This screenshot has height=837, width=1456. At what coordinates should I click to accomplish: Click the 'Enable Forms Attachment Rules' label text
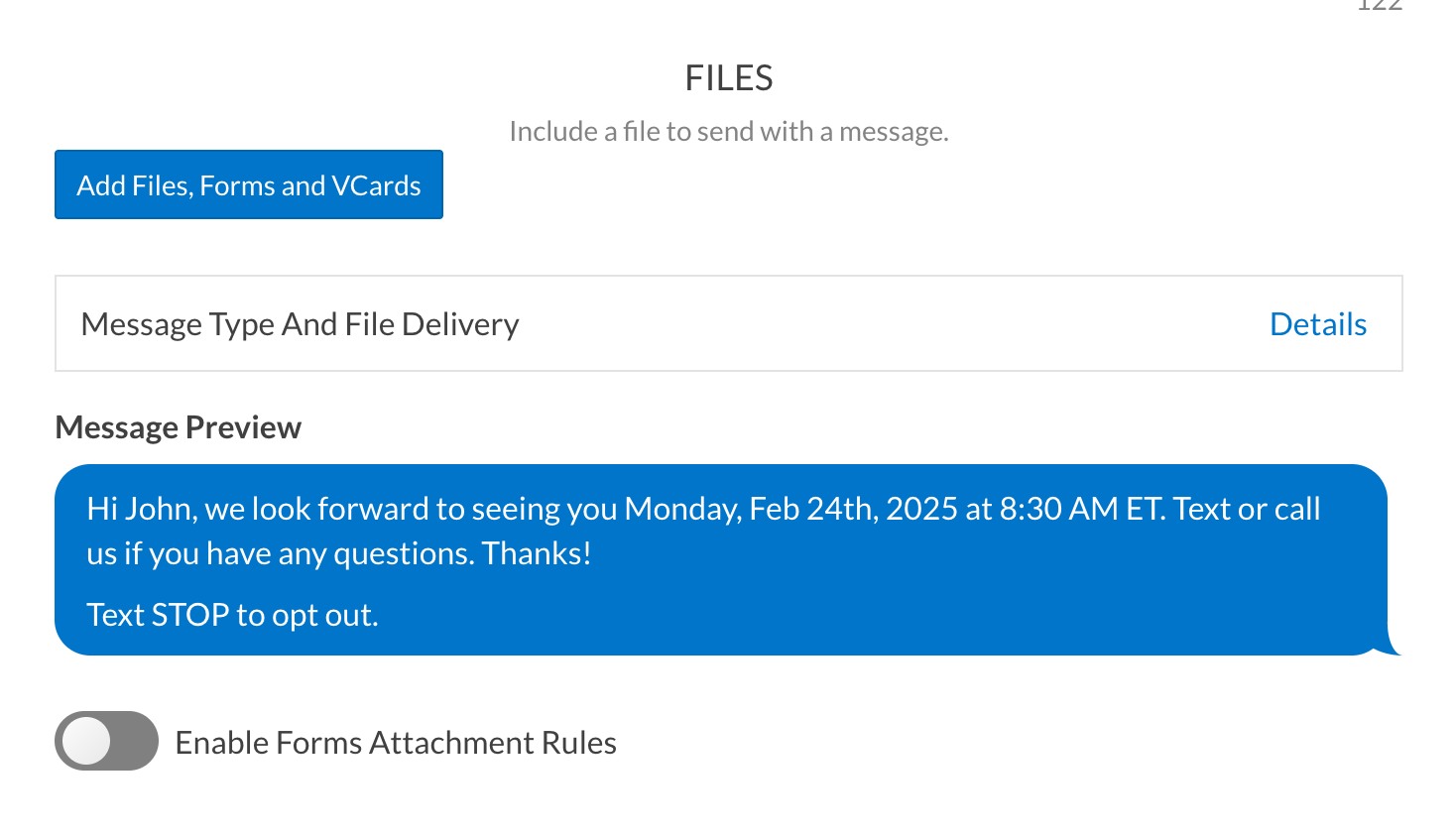[x=396, y=743]
